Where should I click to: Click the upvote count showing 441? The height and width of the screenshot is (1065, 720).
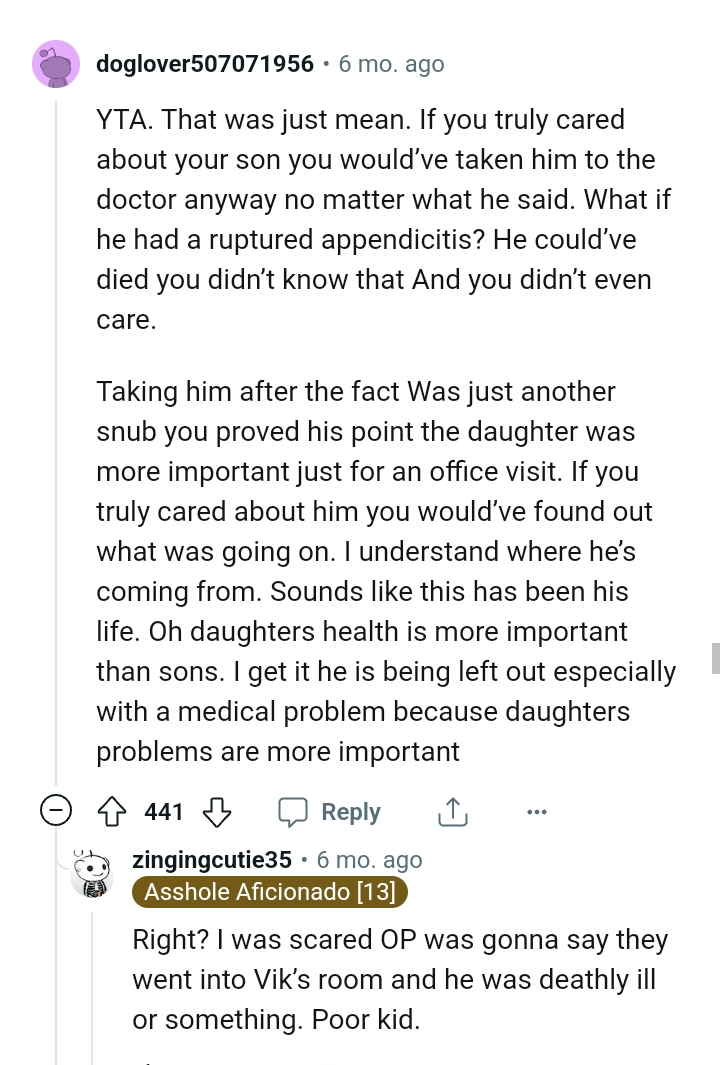pyautogui.click(x=163, y=812)
